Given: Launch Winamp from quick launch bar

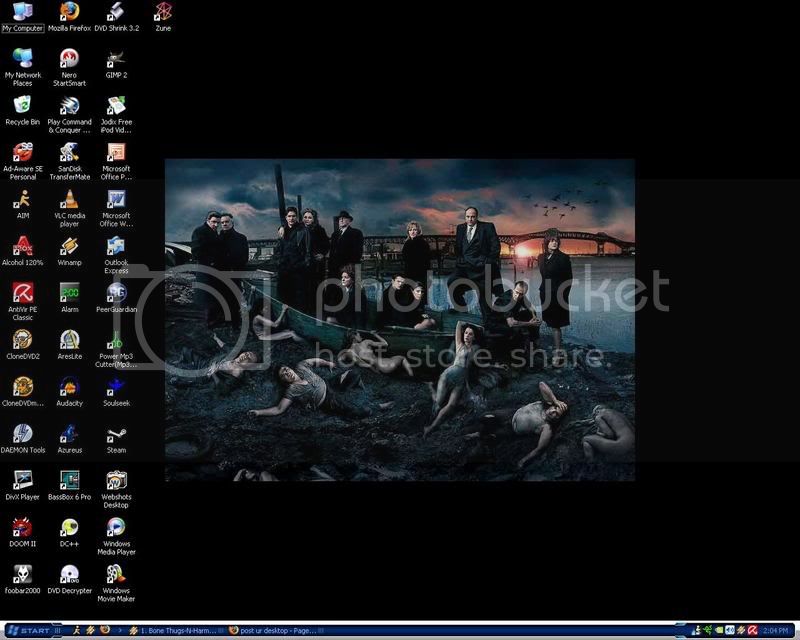Looking at the screenshot, I should pos(91,630).
